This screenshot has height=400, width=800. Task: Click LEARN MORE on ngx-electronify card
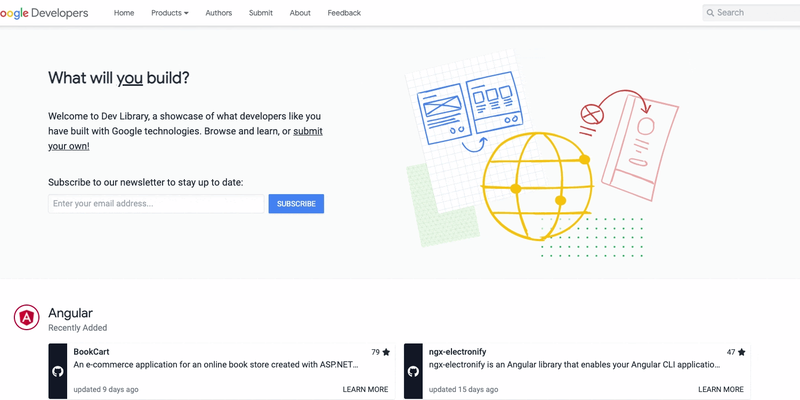[721, 389]
